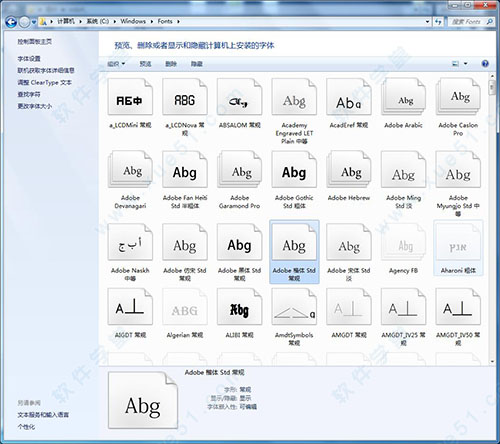Open the address bar history dropdown
The image size is (500, 444).
point(428,22)
